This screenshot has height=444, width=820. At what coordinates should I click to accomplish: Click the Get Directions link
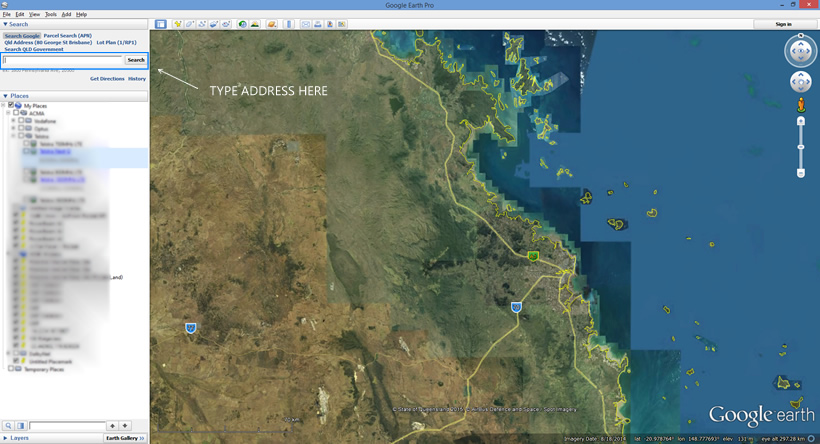[107, 79]
